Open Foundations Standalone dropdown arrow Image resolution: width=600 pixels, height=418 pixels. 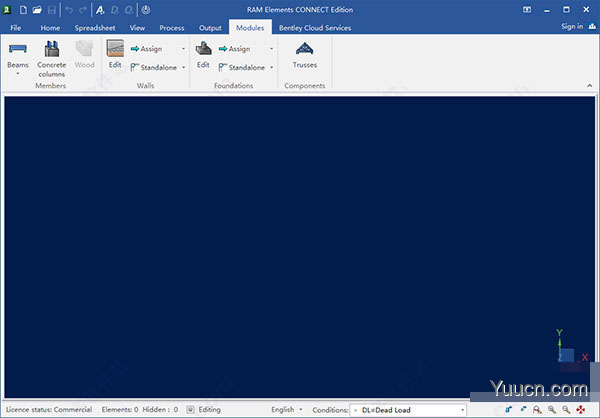[x=271, y=67]
